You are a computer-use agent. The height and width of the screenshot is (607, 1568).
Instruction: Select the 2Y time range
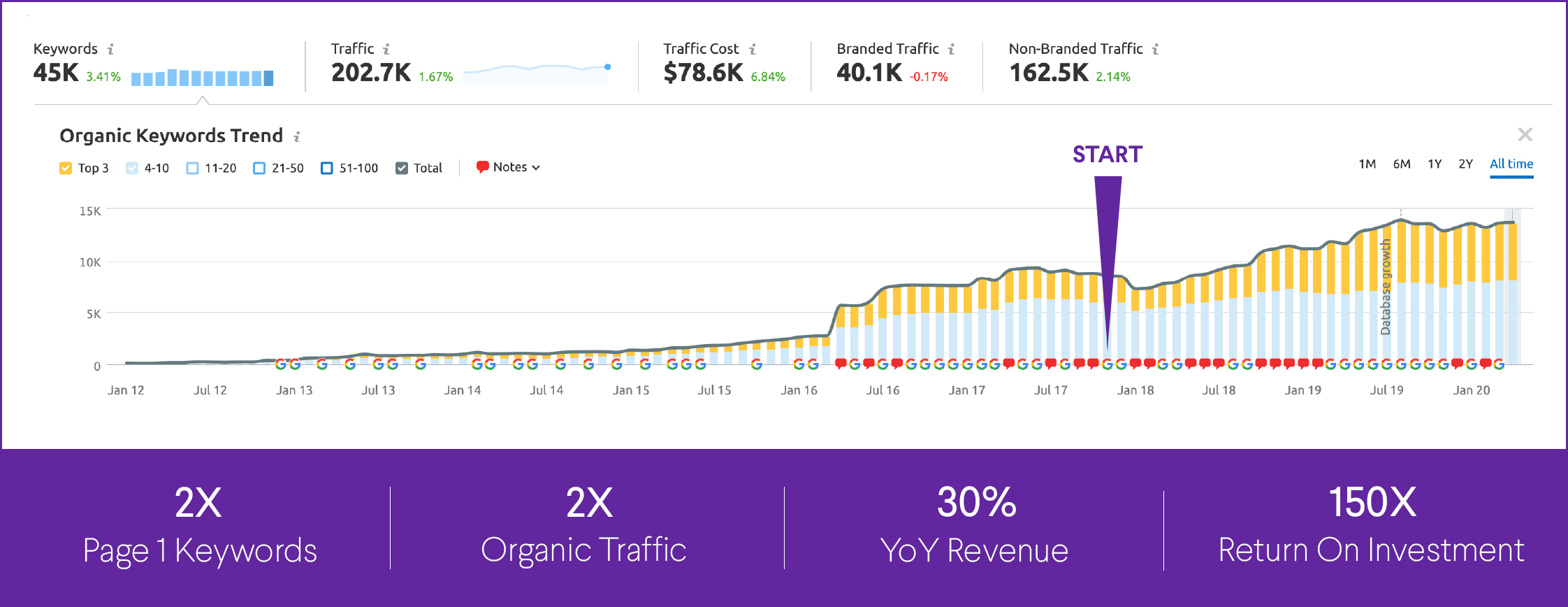tap(1465, 164)
